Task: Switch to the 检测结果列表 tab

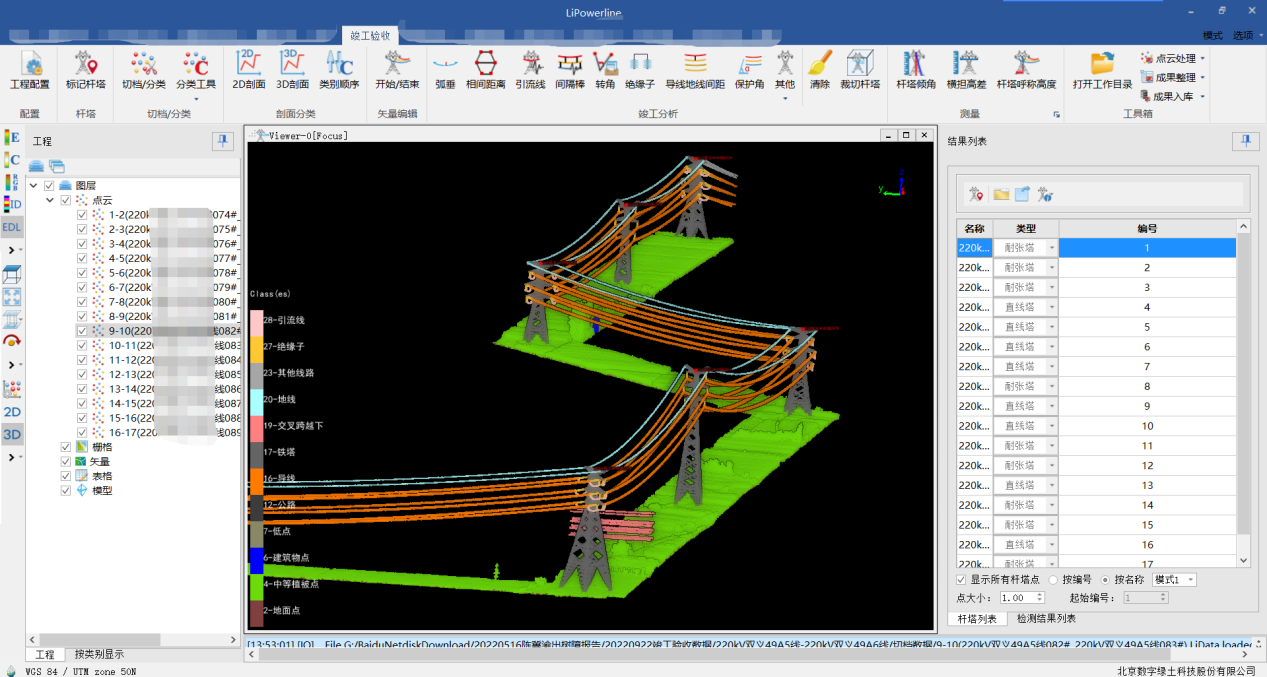Action: click(x=1047, y=618)
